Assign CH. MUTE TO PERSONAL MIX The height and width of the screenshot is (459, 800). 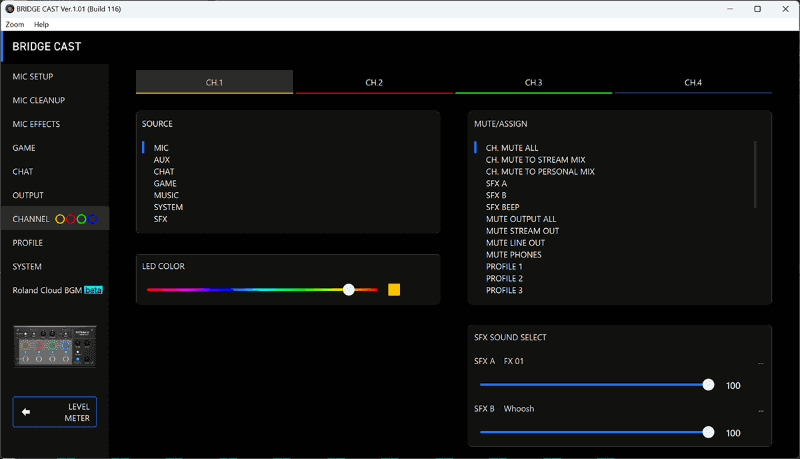coord(540,171)
